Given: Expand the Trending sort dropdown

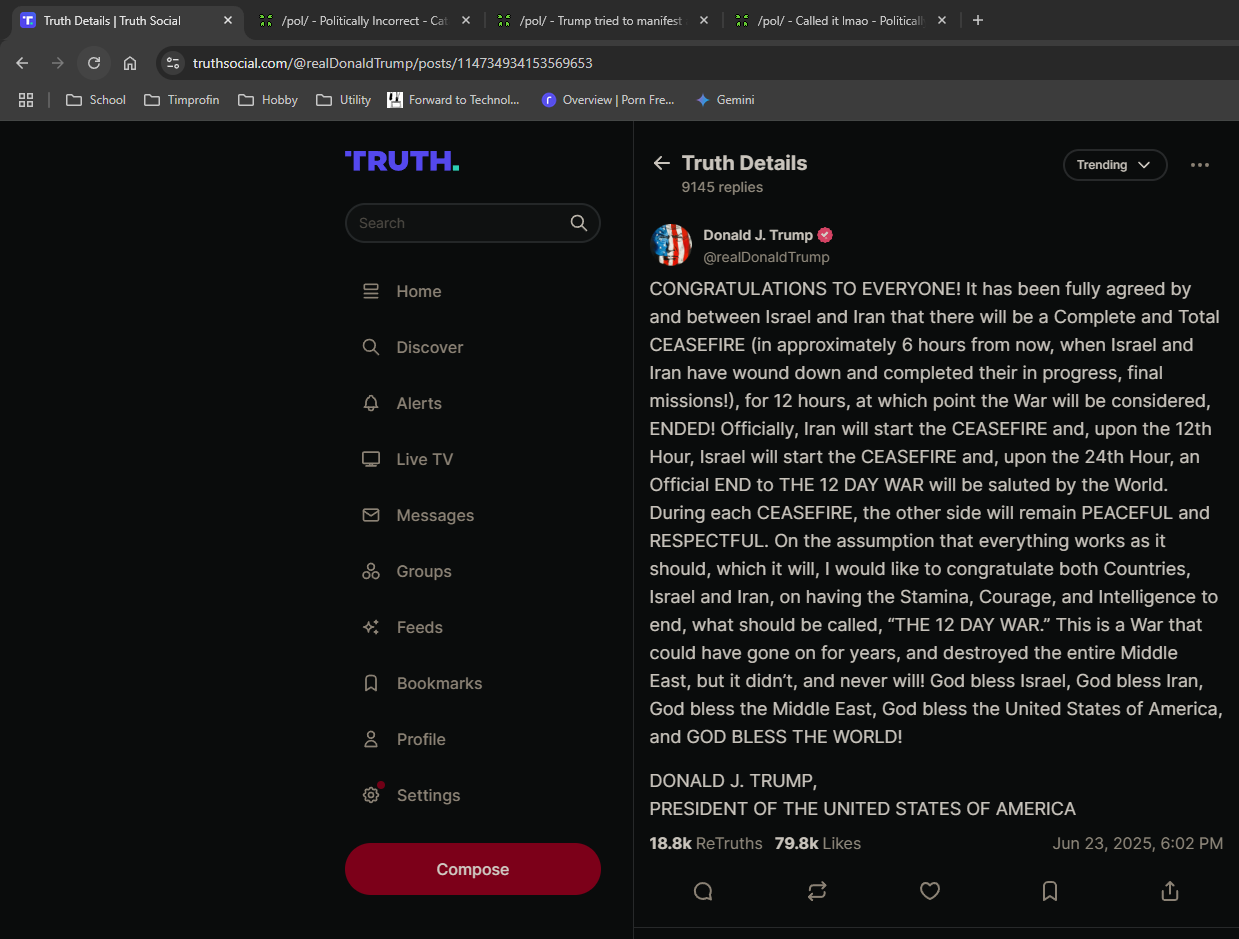Looking at the screenshot, I should click(x=1115, y=165).
